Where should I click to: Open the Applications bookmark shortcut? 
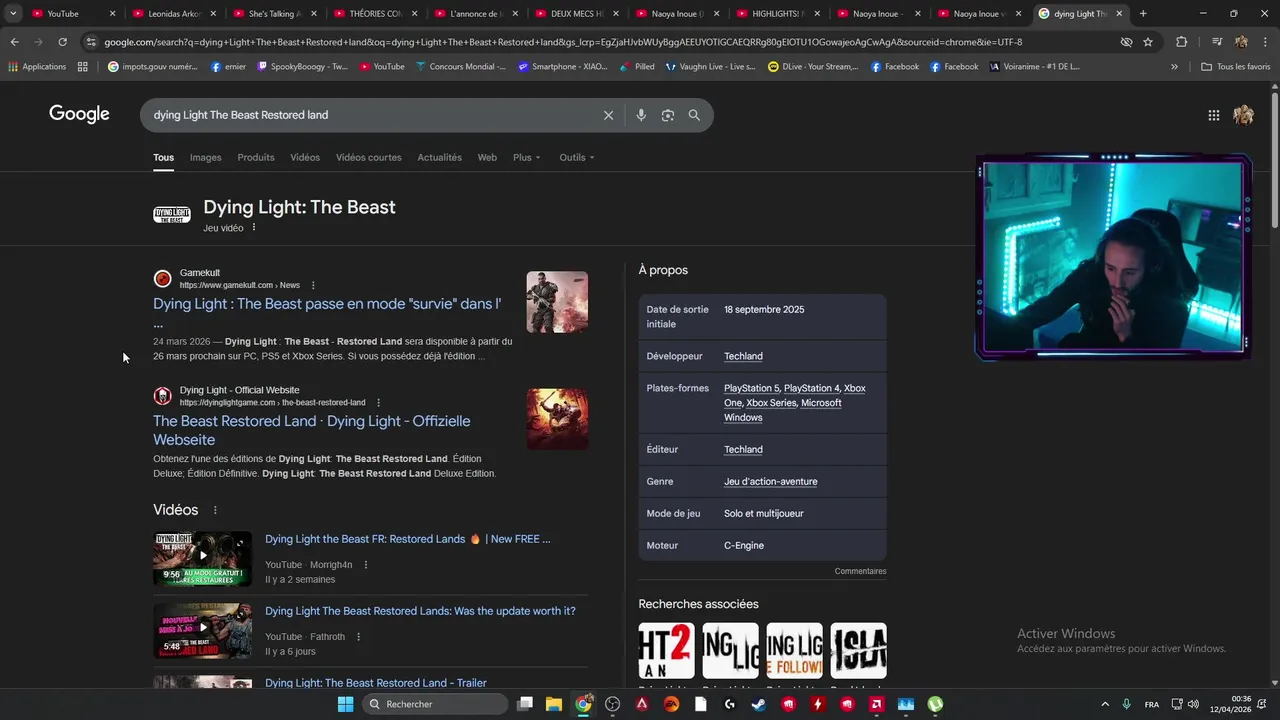point(37,67)
